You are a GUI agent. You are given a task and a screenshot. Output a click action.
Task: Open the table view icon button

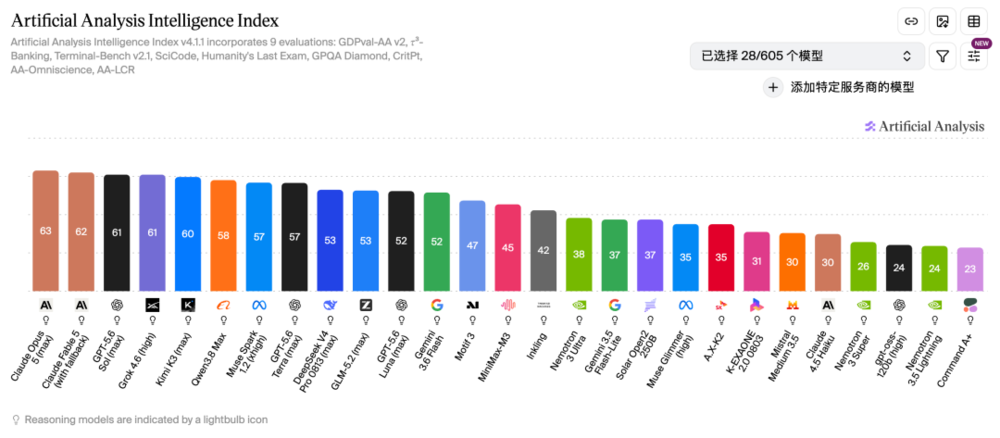click(x=973, y=22)
